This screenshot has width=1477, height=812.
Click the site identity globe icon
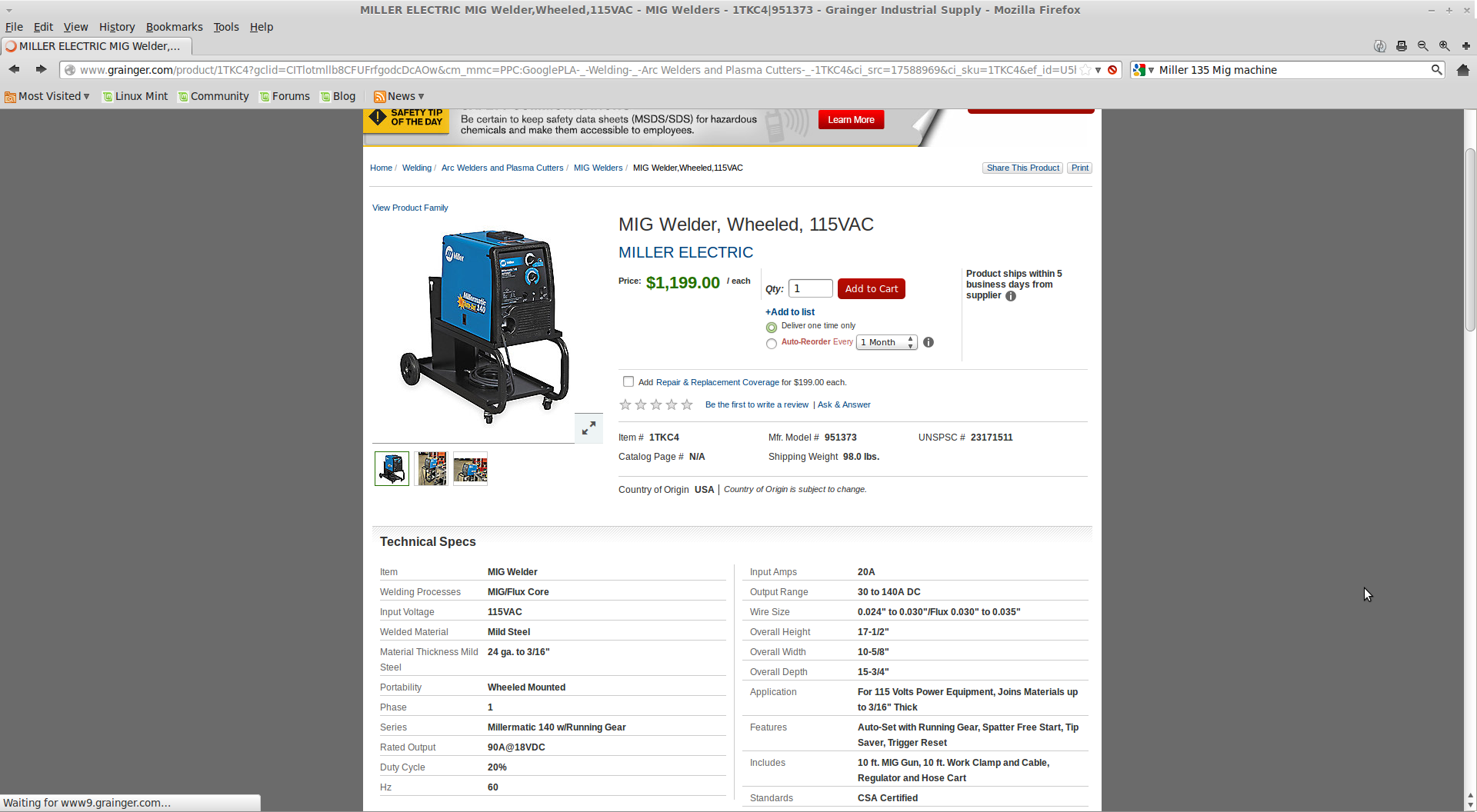(70, 70)
